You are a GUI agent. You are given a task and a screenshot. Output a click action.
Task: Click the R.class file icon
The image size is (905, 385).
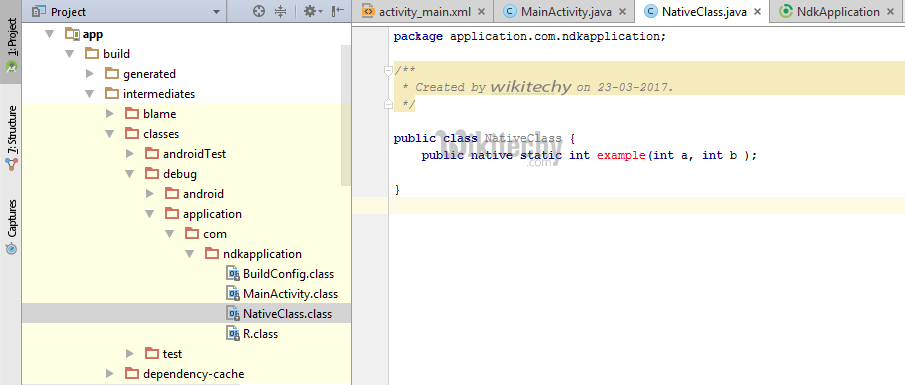coord(233,334)
